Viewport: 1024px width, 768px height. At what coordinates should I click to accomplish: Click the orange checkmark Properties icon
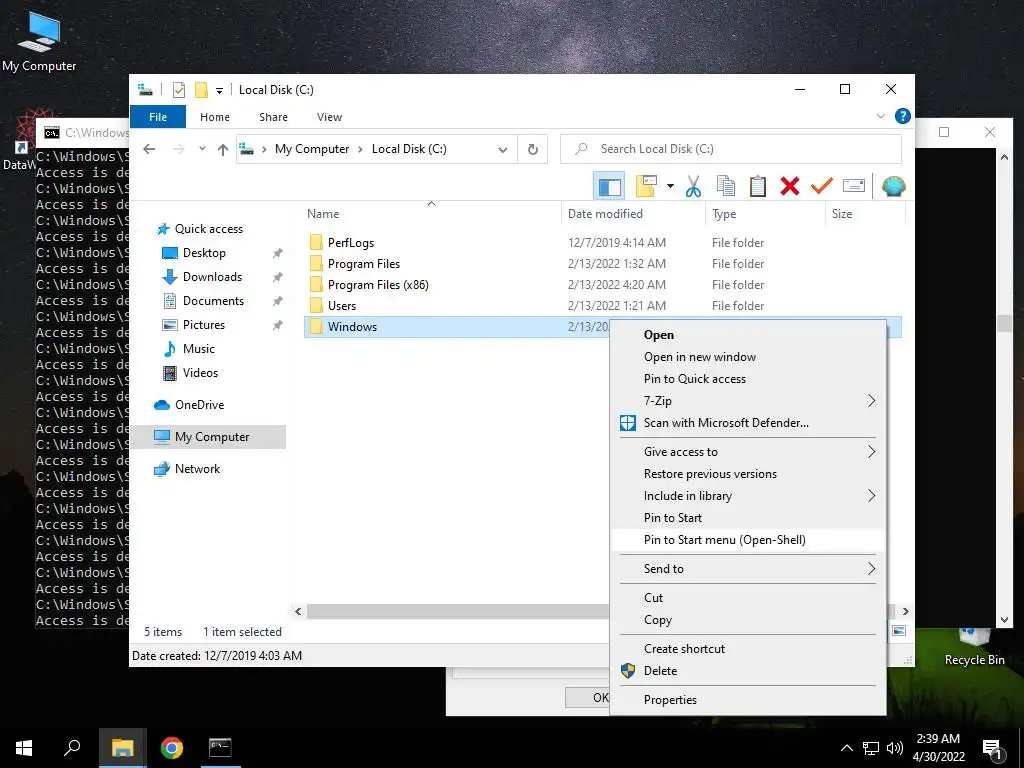(x=822, y=186)
